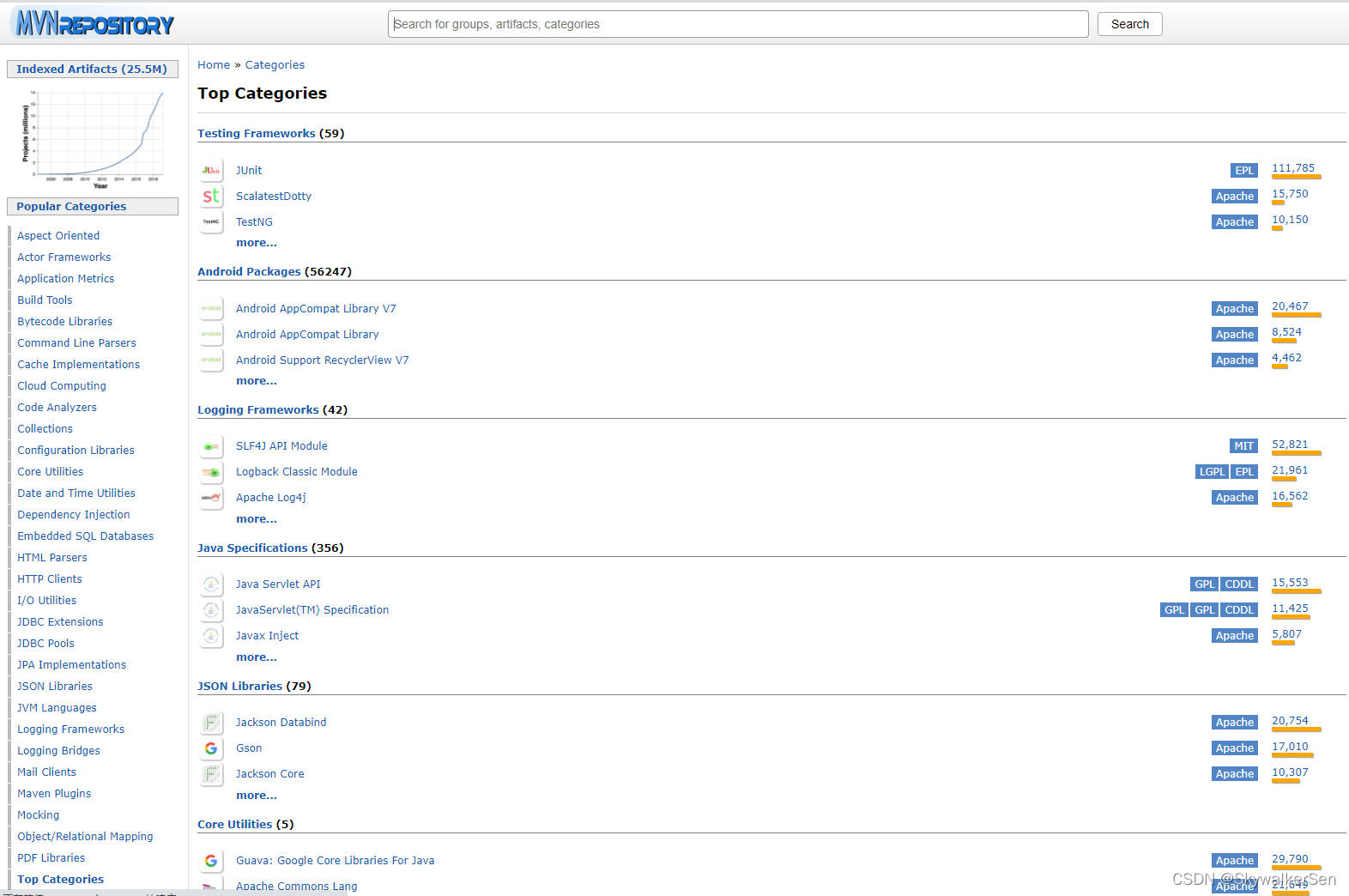Click EPL license badge for JUnit

pos(1244,171)
